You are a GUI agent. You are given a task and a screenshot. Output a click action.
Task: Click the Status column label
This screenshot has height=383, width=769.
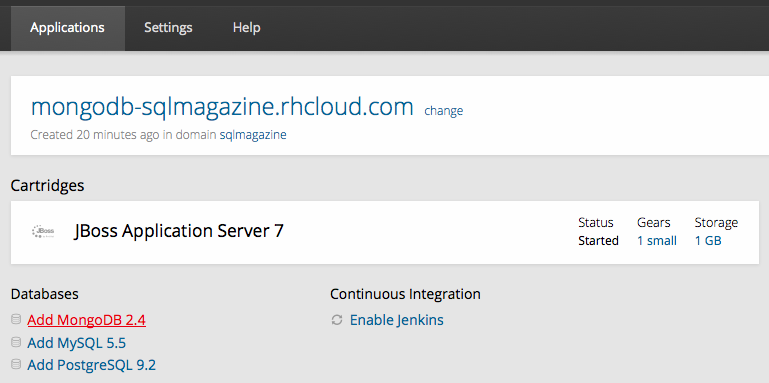[x=596, y=223]
